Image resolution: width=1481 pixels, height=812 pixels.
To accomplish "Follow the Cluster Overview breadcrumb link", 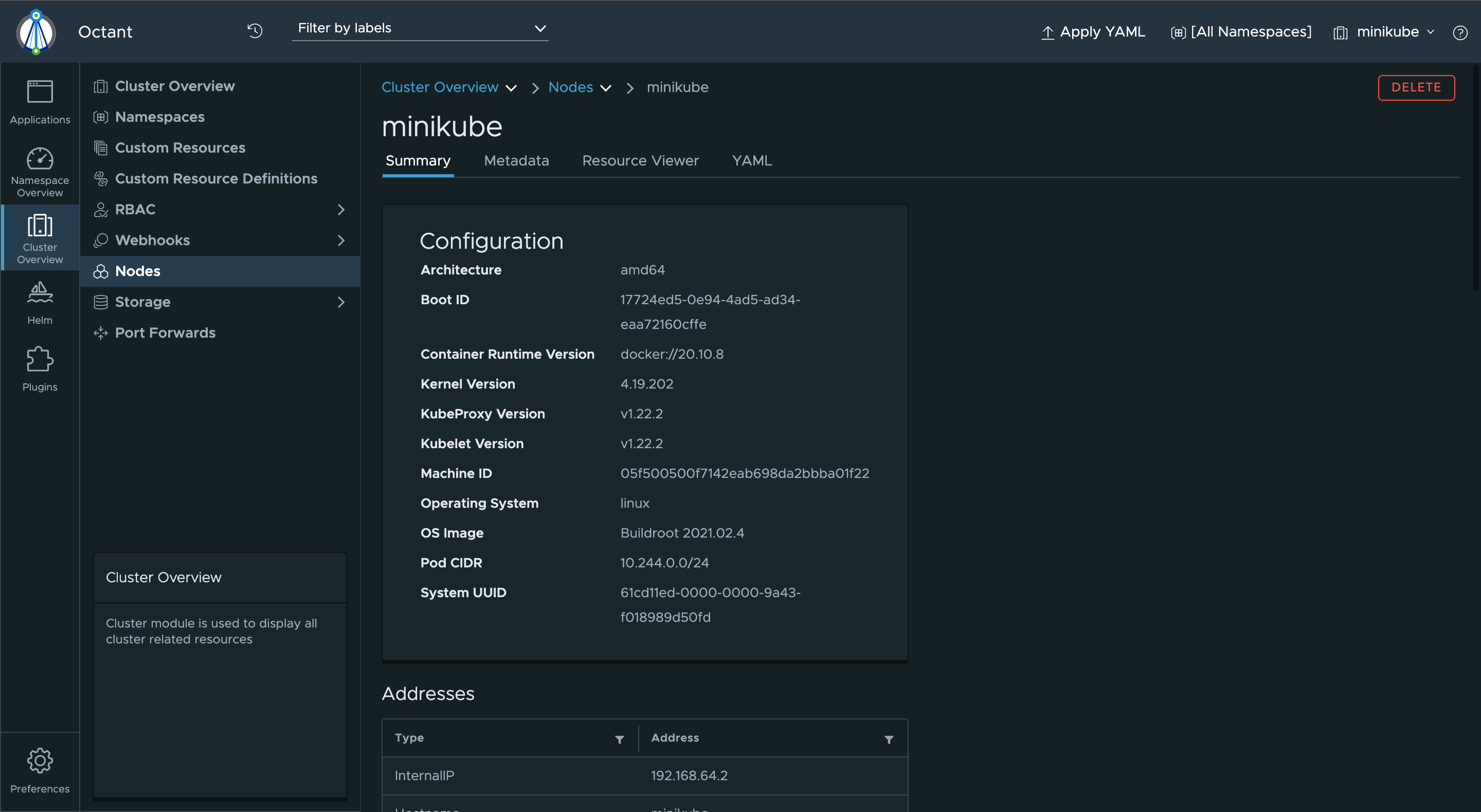I will pos(440,87).
